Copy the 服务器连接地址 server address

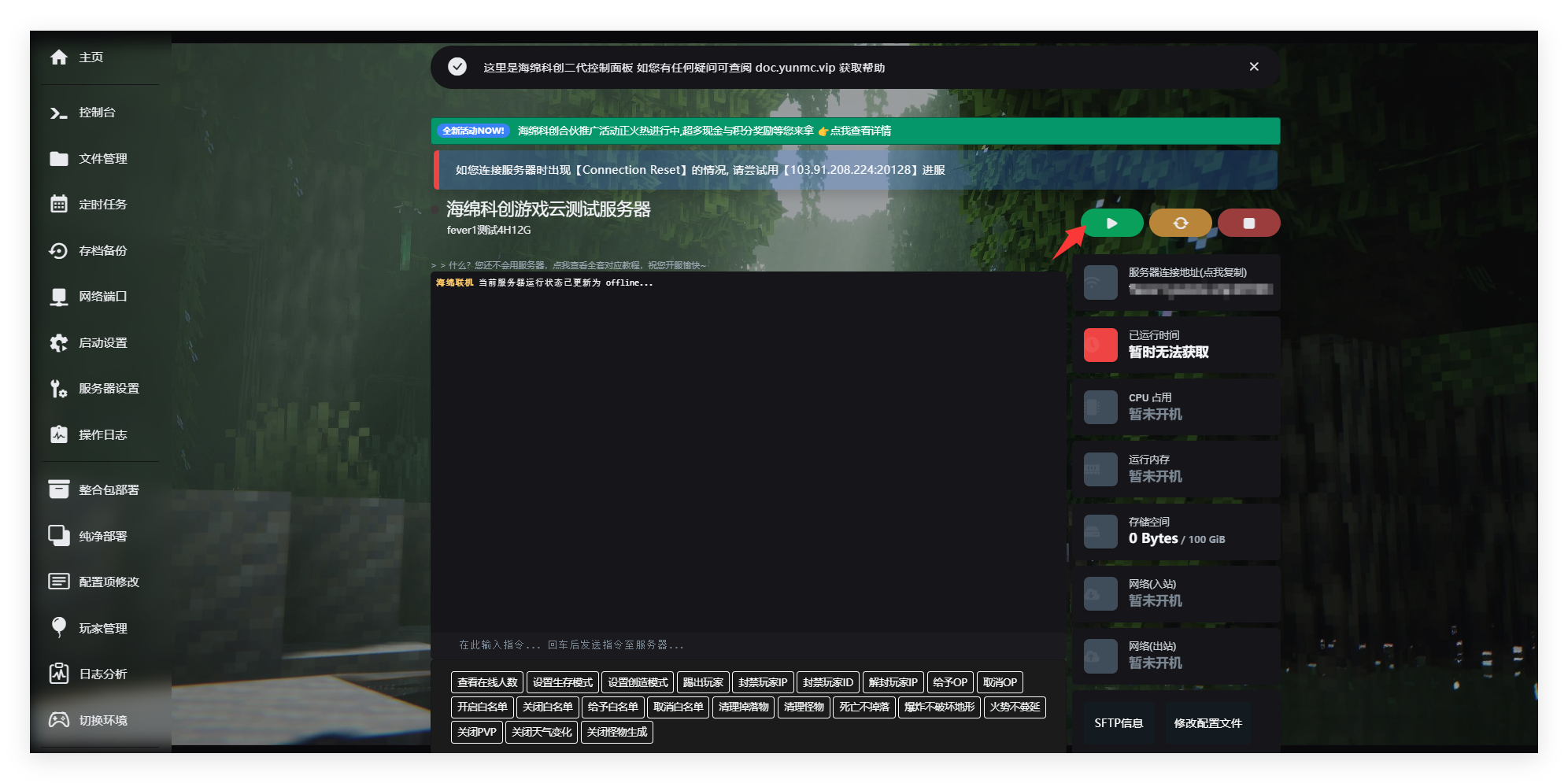coord(1176,283)
